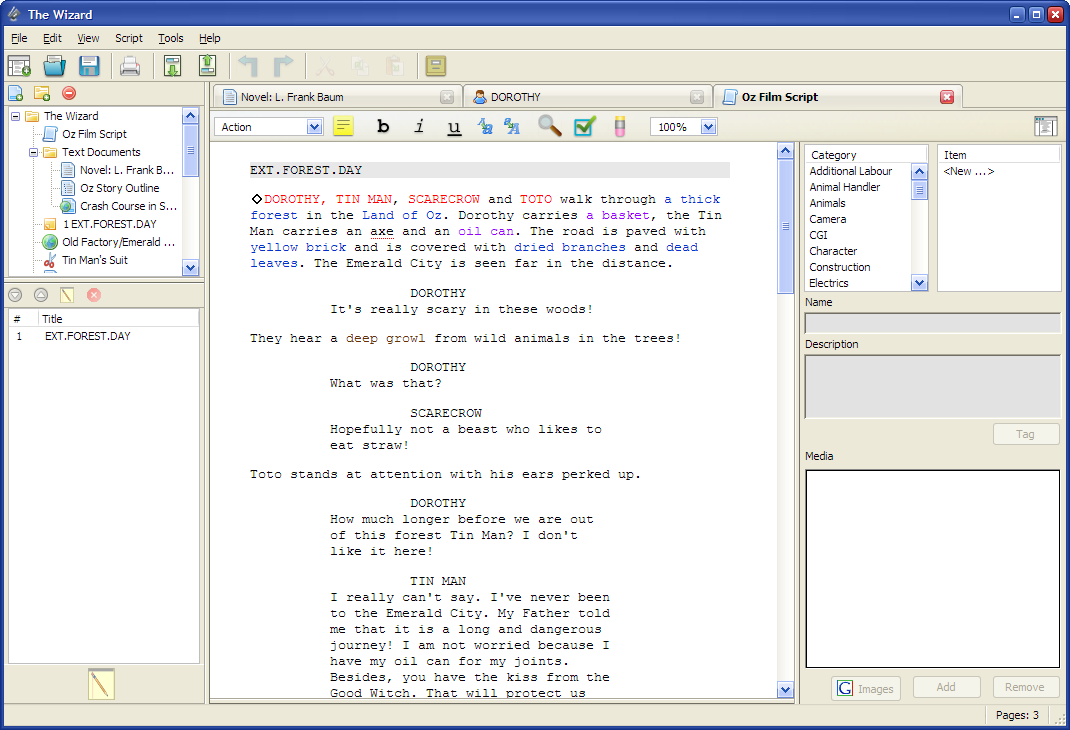Viewport: 1070px width, 730px height.
Task: Toggle bold formatting
Action: 383,126
